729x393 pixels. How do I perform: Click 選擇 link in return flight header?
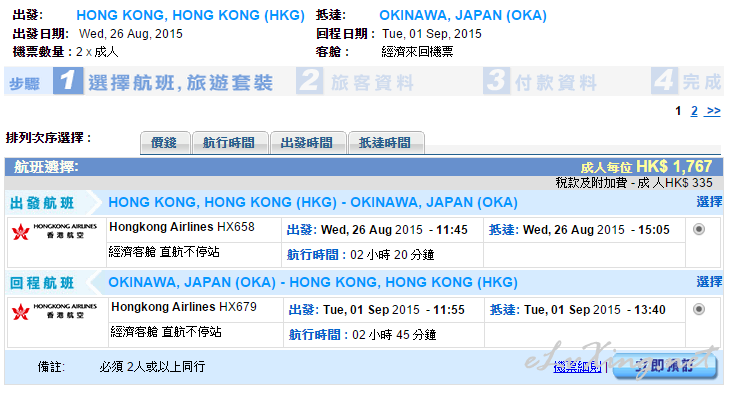[709, 282]
